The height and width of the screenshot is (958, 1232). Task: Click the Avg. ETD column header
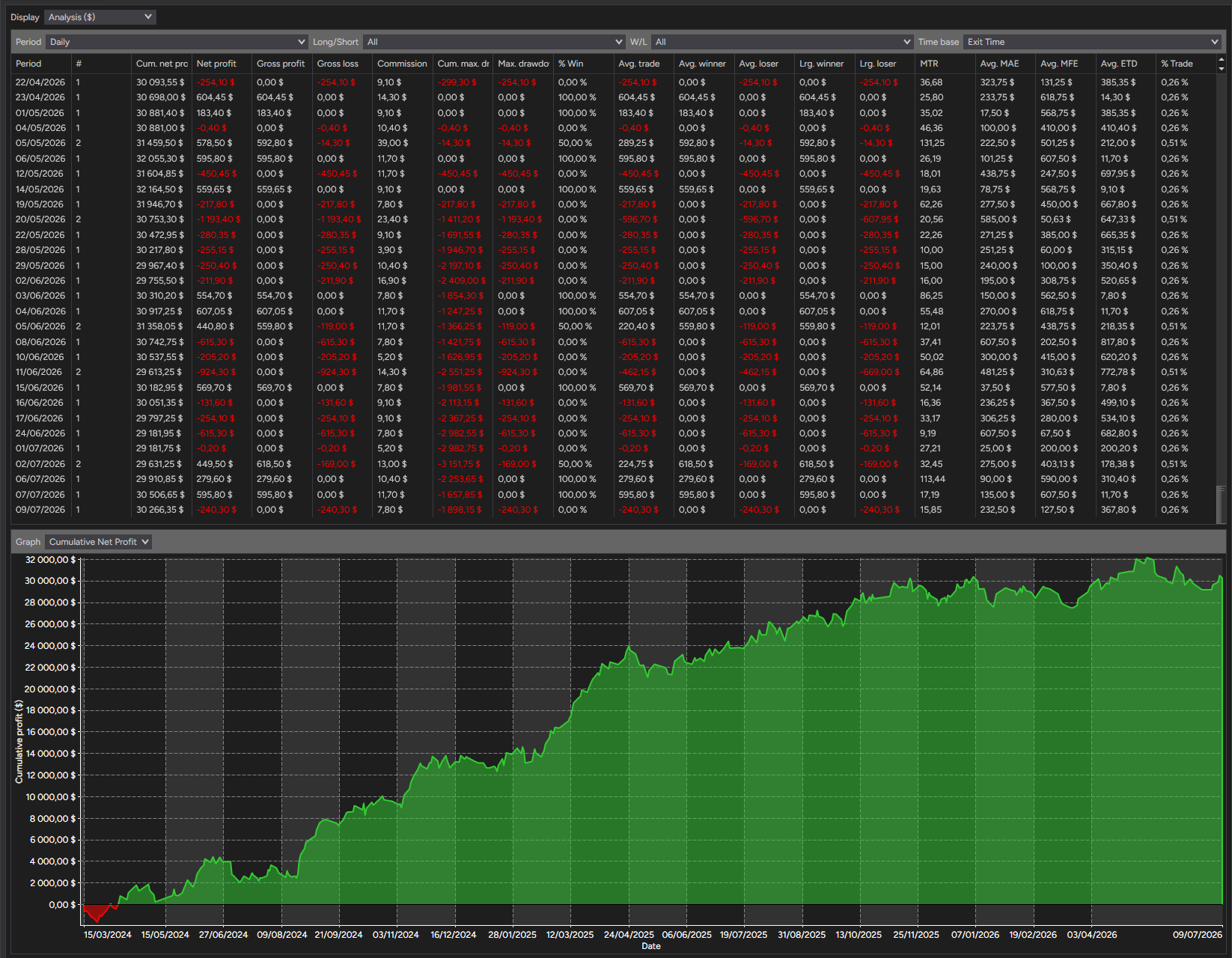click(x=1126, y=64)
